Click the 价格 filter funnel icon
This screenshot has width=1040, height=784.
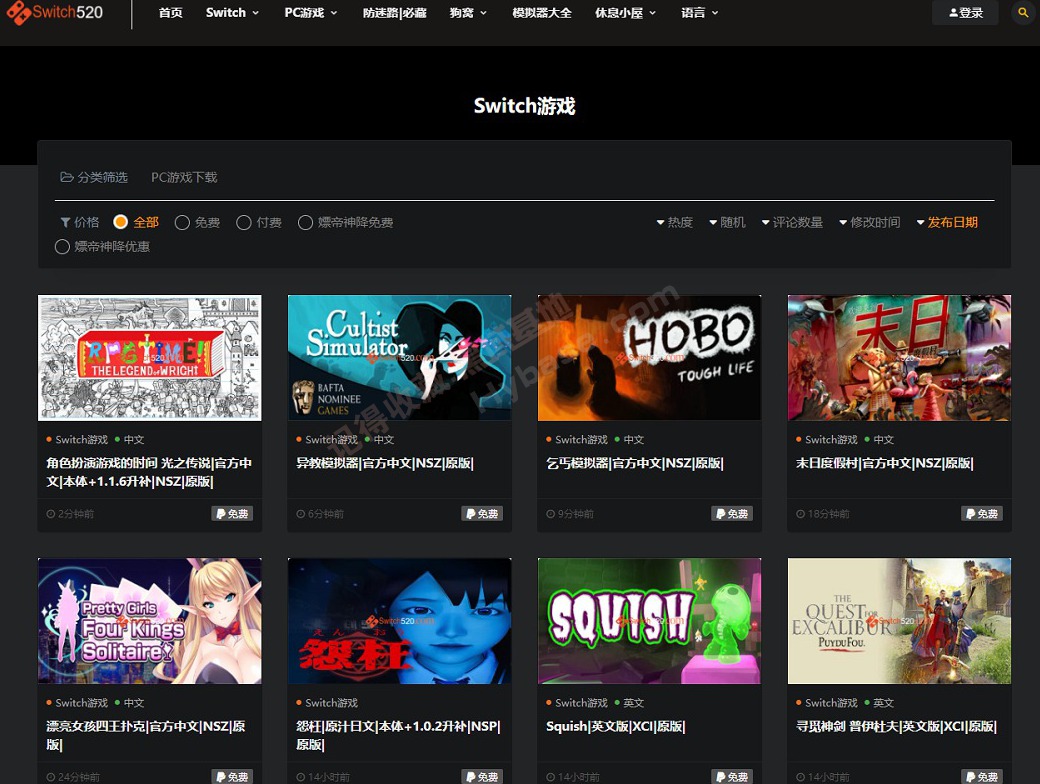(65, 222)
